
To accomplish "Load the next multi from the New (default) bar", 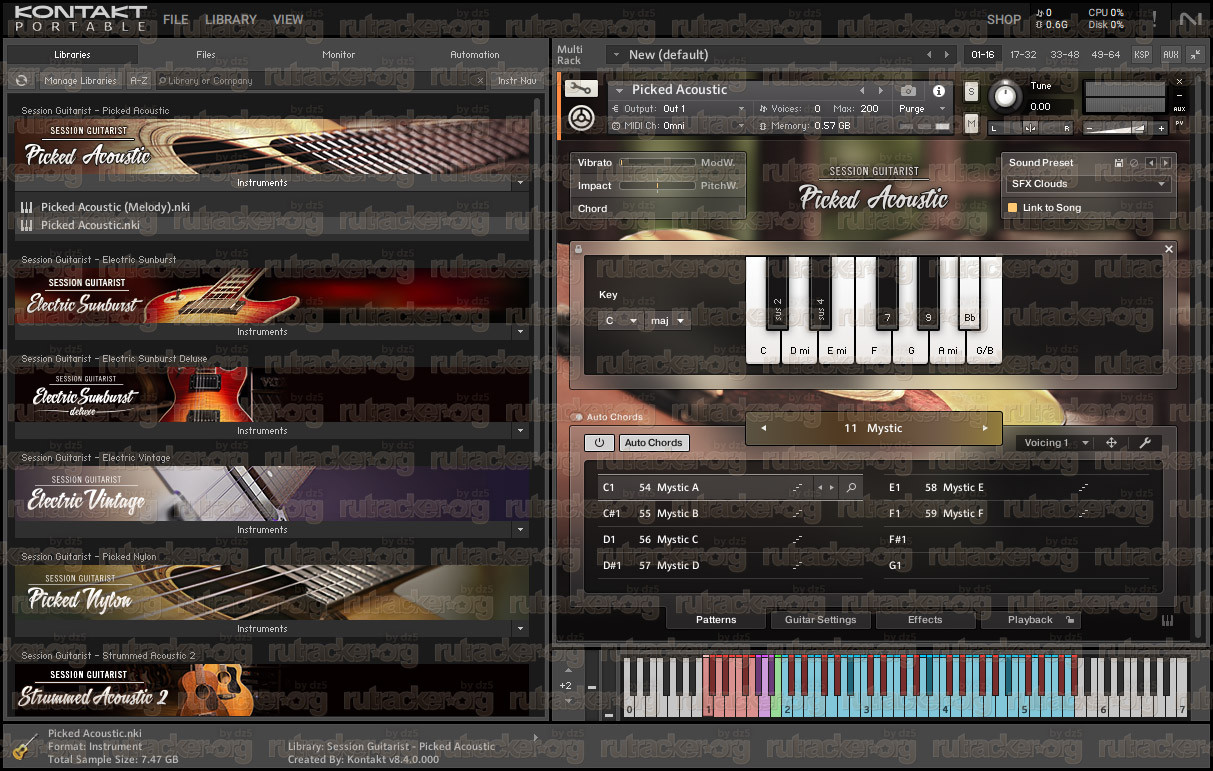I will point(947,55).
